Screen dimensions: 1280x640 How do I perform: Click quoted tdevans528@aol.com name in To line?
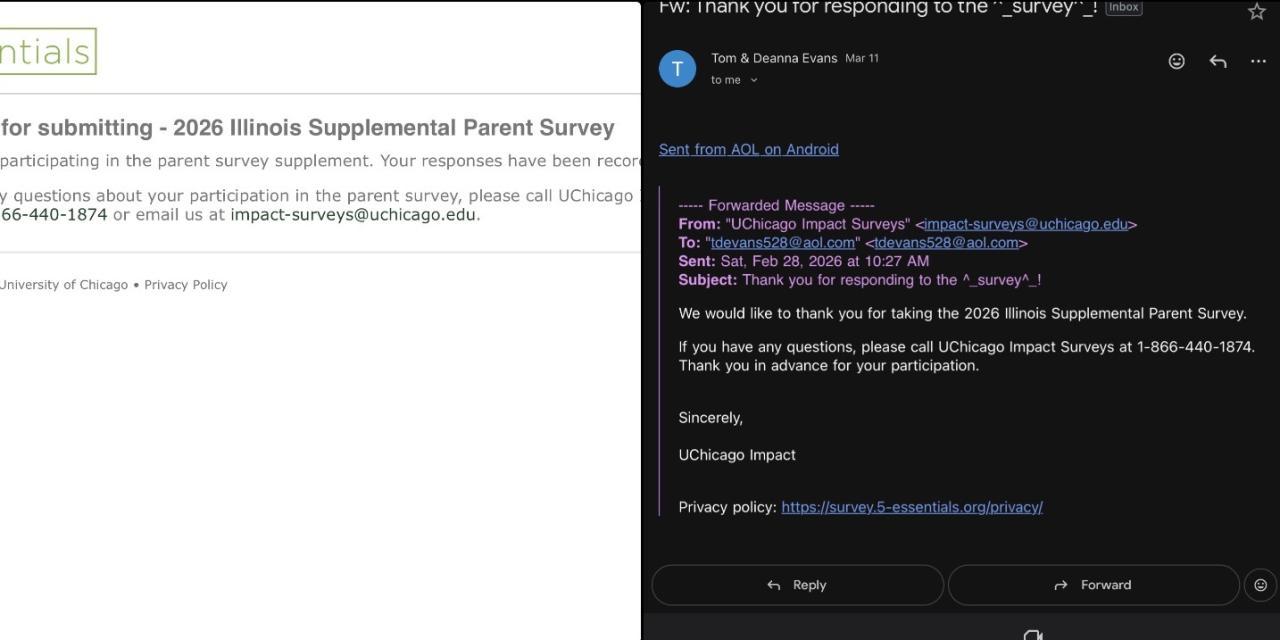click(783, 243)
